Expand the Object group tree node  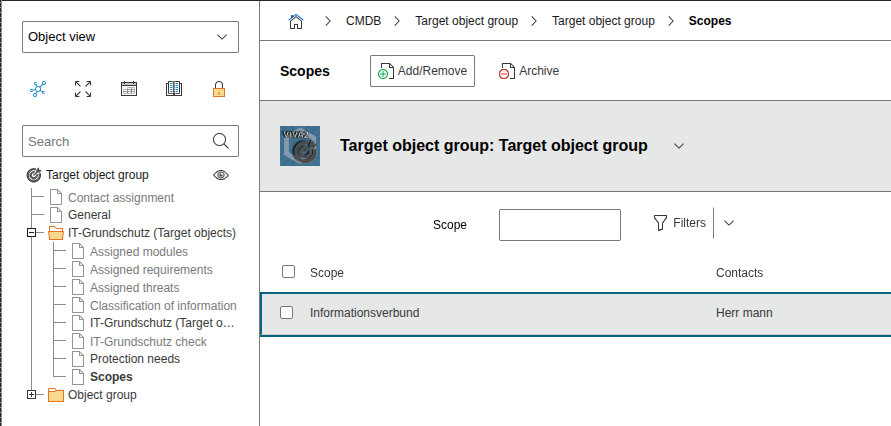pyautogui.click(x=32, y=395)
